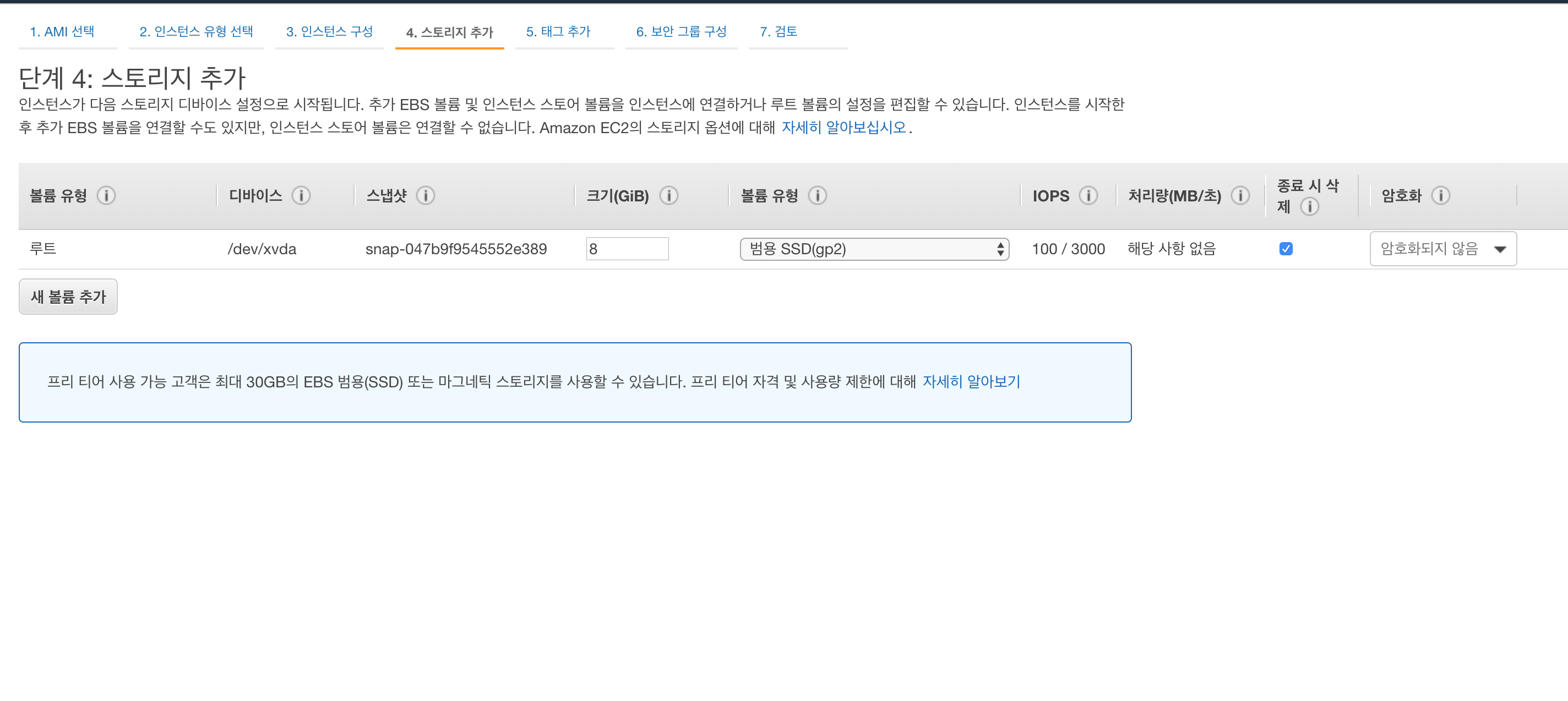The height and width of the screenshot is (701, 1568).
Task: Click info icon next to first 볼륨 유형 header
Action: point(106,195)
